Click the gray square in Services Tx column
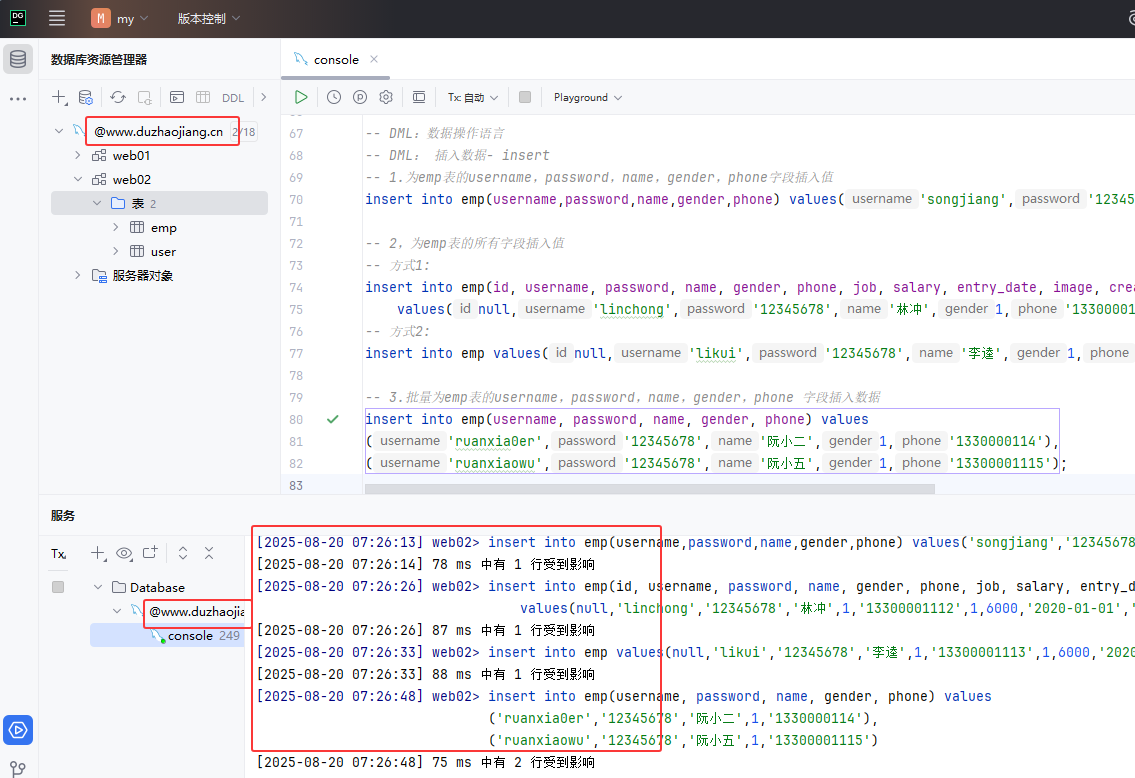 [x=58, y=587]
